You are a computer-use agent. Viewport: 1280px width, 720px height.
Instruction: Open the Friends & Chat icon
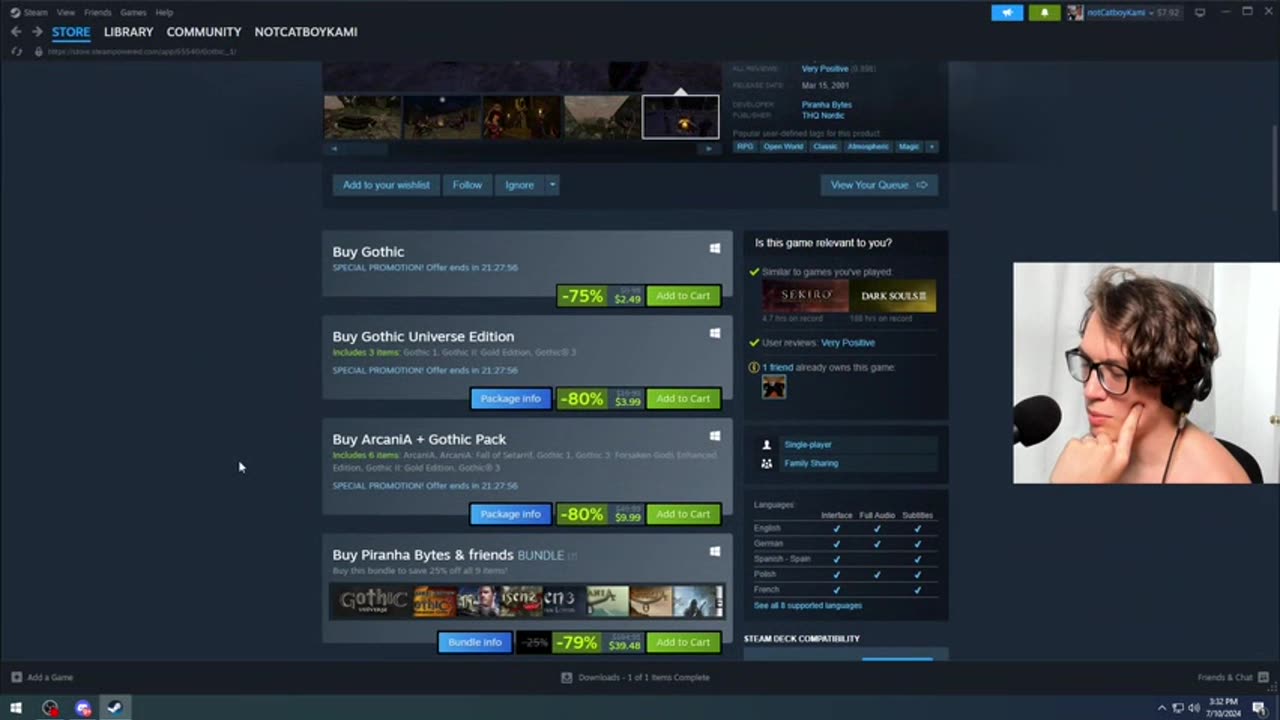tap(1263, 677)
